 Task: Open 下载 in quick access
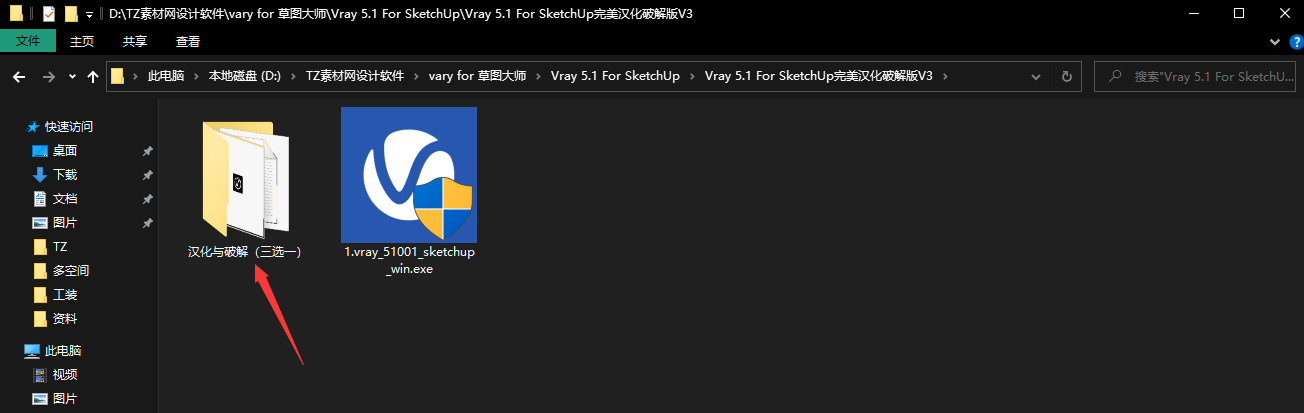coord(65,175)
